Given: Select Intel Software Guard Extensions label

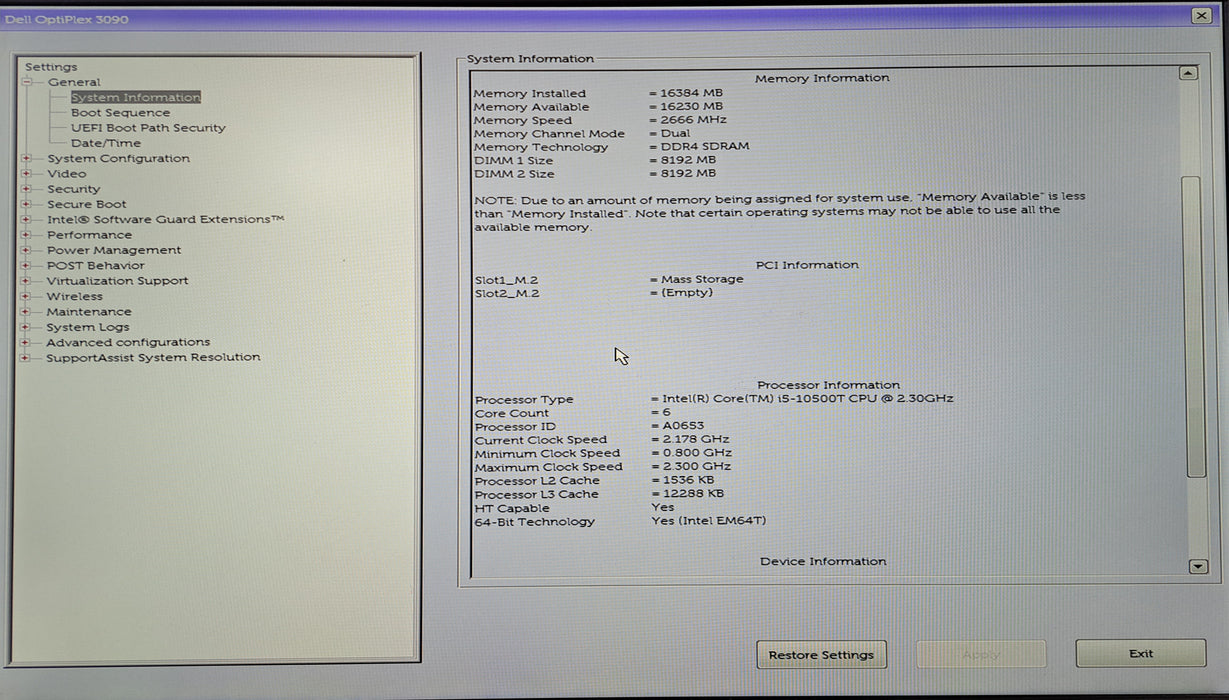Looking at the screenshot, I should pos(165,219).
